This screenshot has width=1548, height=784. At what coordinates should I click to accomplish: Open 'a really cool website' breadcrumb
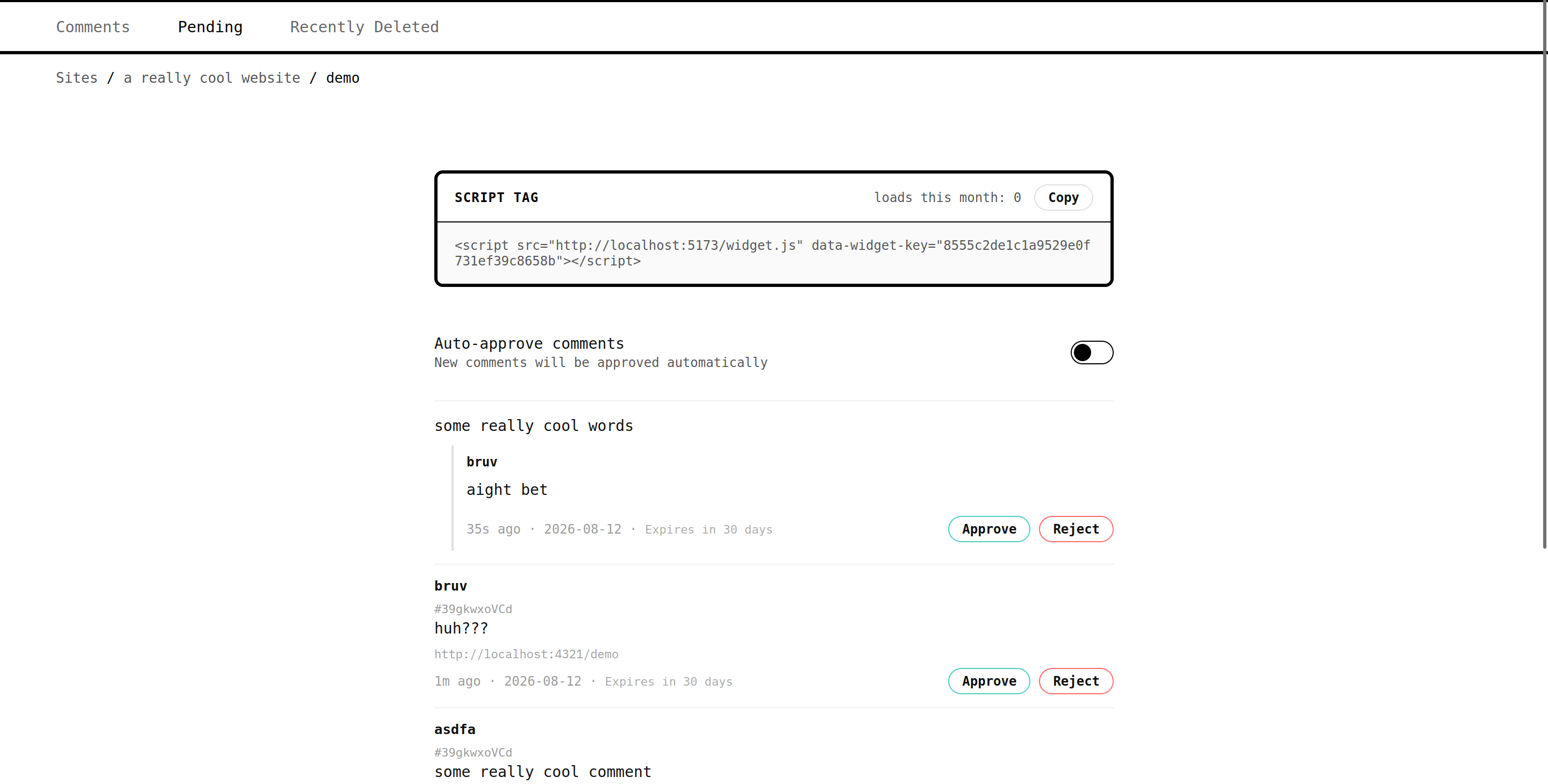pos(212,78)
